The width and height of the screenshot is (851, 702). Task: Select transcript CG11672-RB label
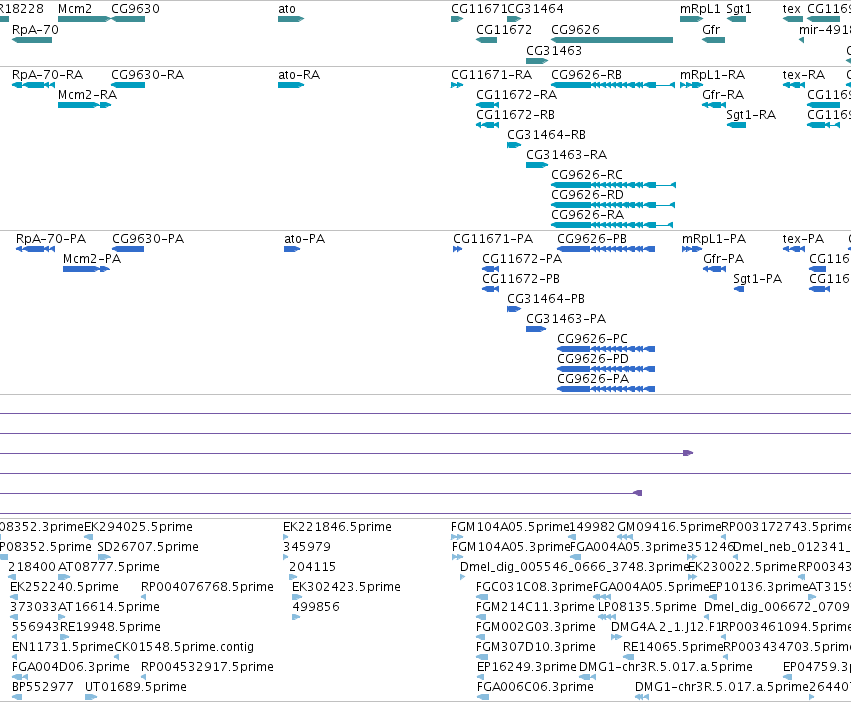[516, 115]
